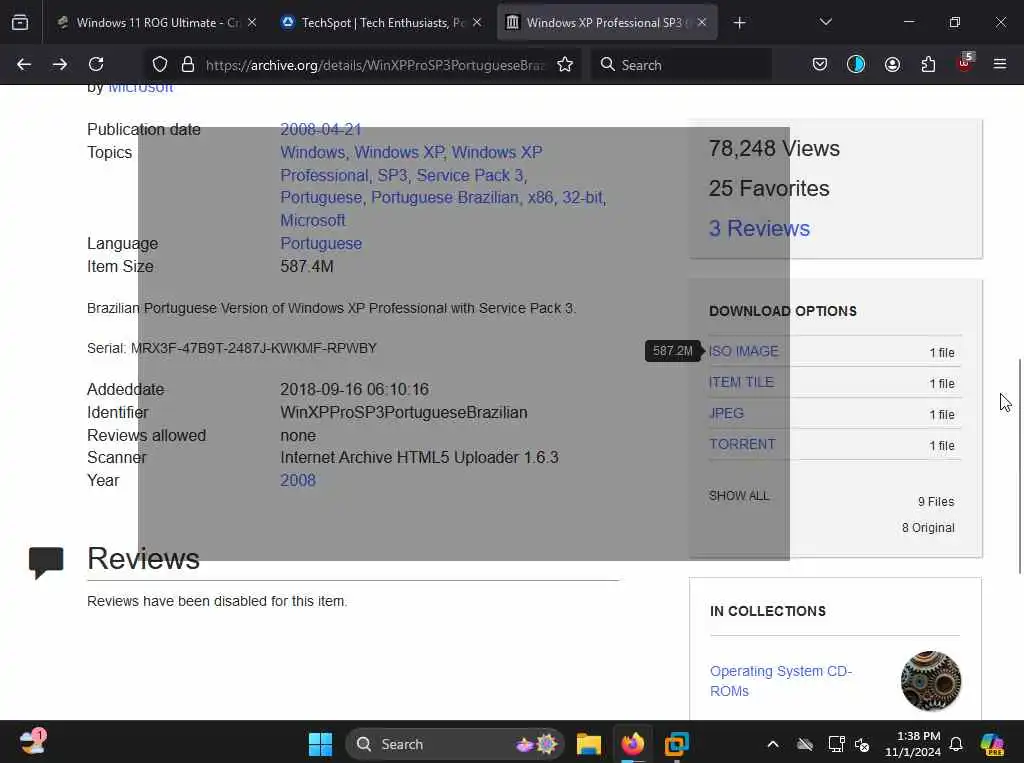
Task: Click the taskbar Search box
Action: tap(455, 744)
